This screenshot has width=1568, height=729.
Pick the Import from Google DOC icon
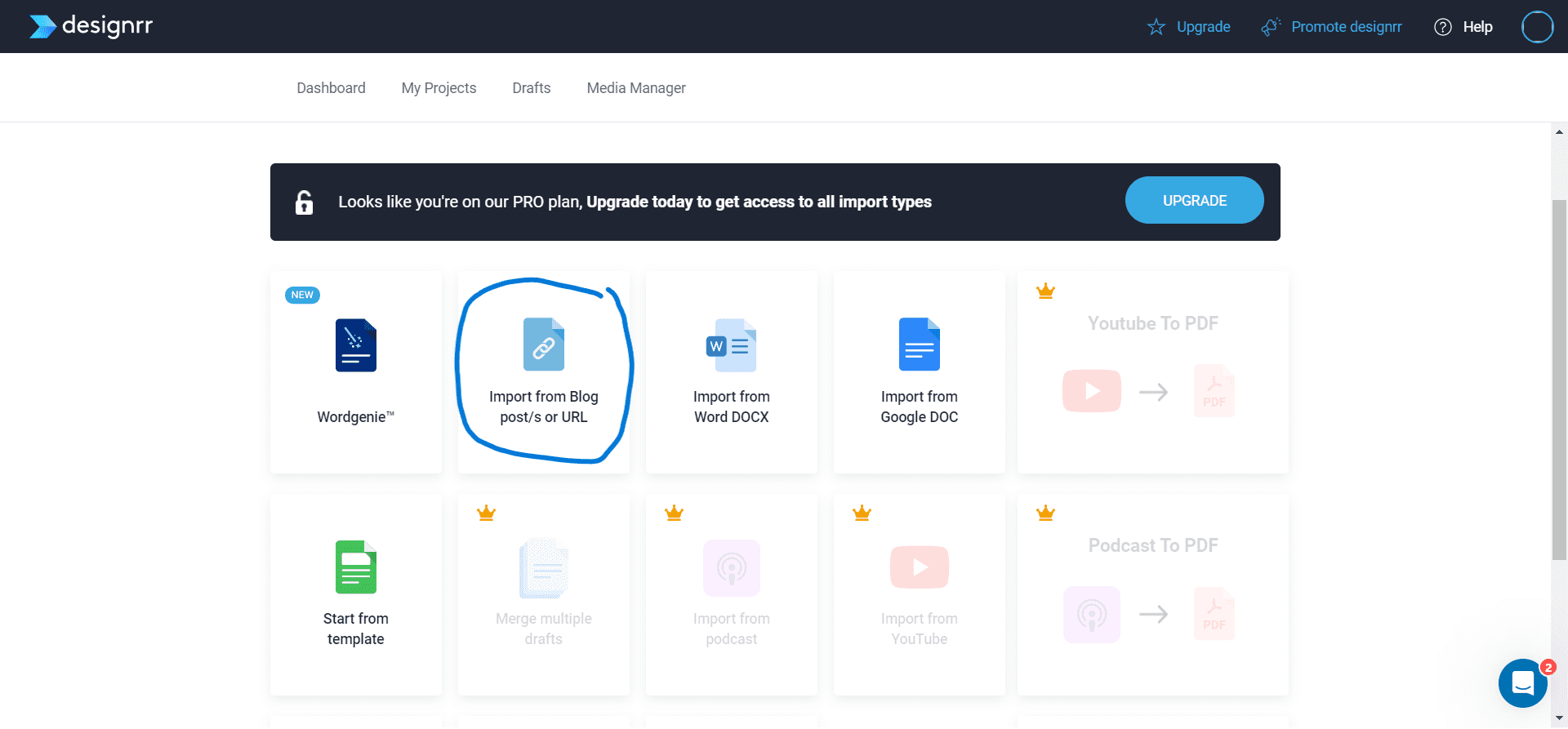coord(920,344)
